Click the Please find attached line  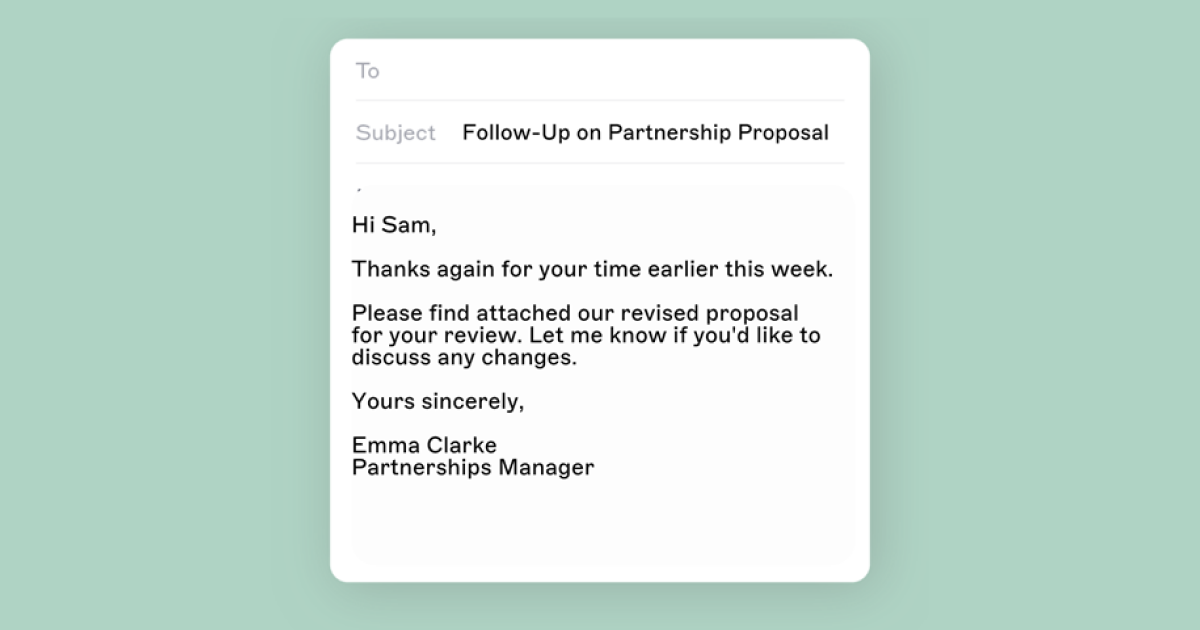tap(575, 313)
